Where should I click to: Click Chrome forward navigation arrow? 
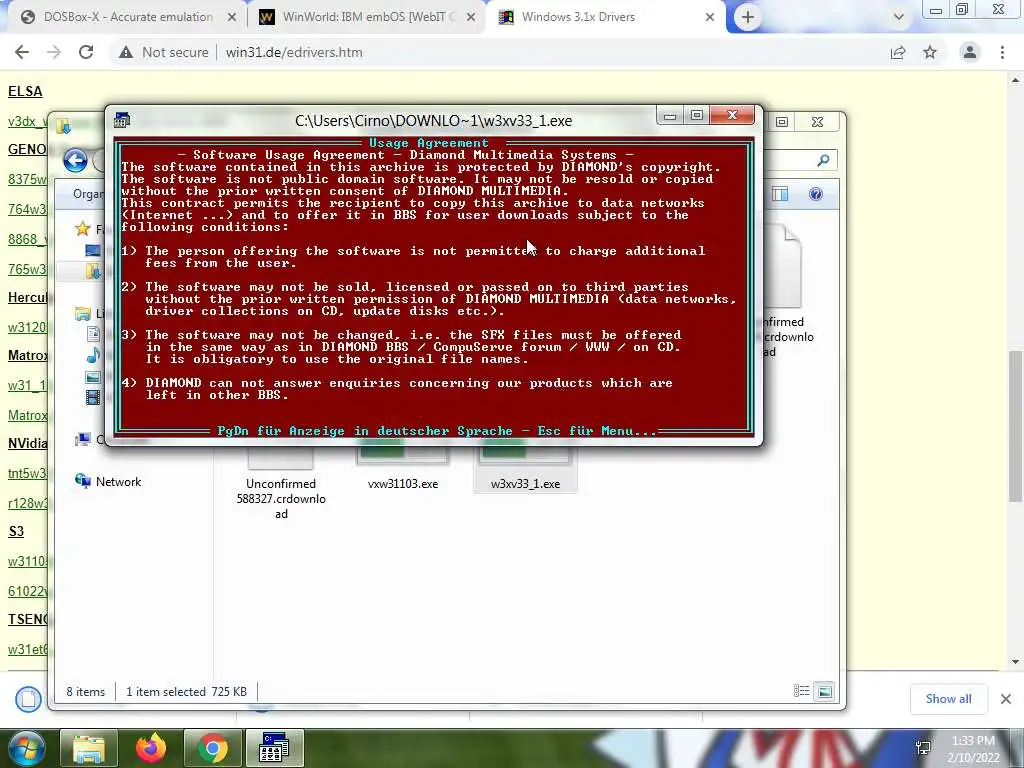54,52
